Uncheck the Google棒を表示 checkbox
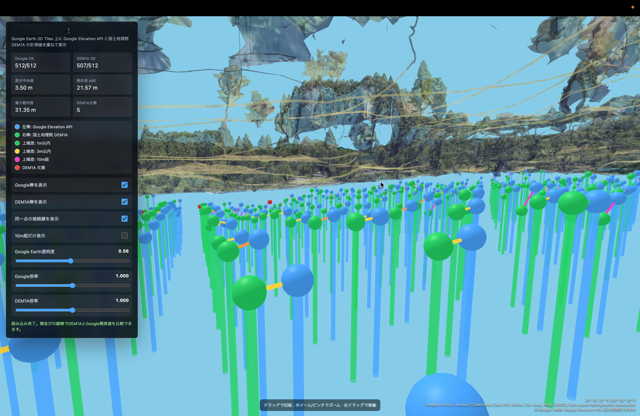Screen dimensions: 640x416 click(124, 185)
